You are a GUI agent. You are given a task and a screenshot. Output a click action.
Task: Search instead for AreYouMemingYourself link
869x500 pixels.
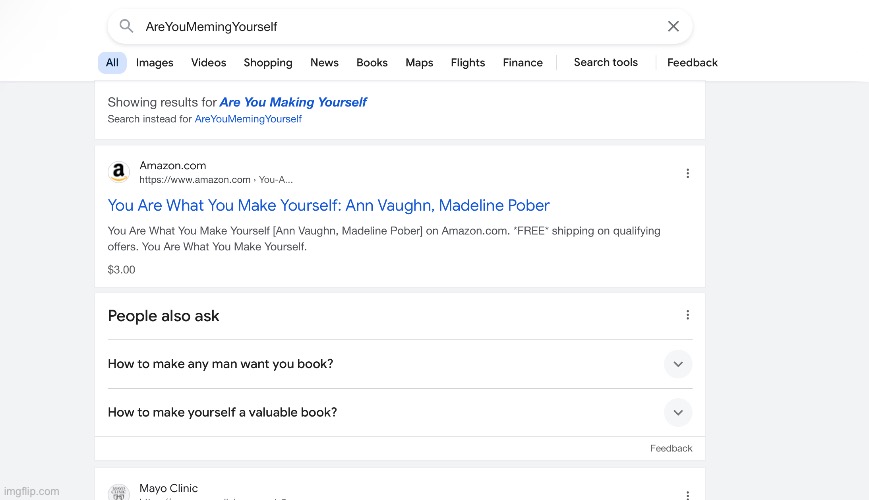tap(248, 119)
